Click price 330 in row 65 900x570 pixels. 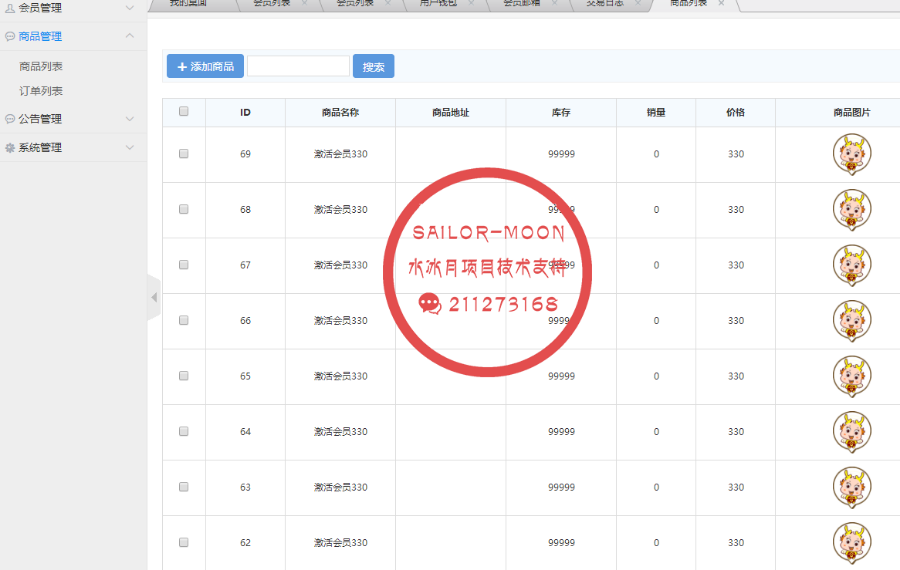click(x=736, y=376)
